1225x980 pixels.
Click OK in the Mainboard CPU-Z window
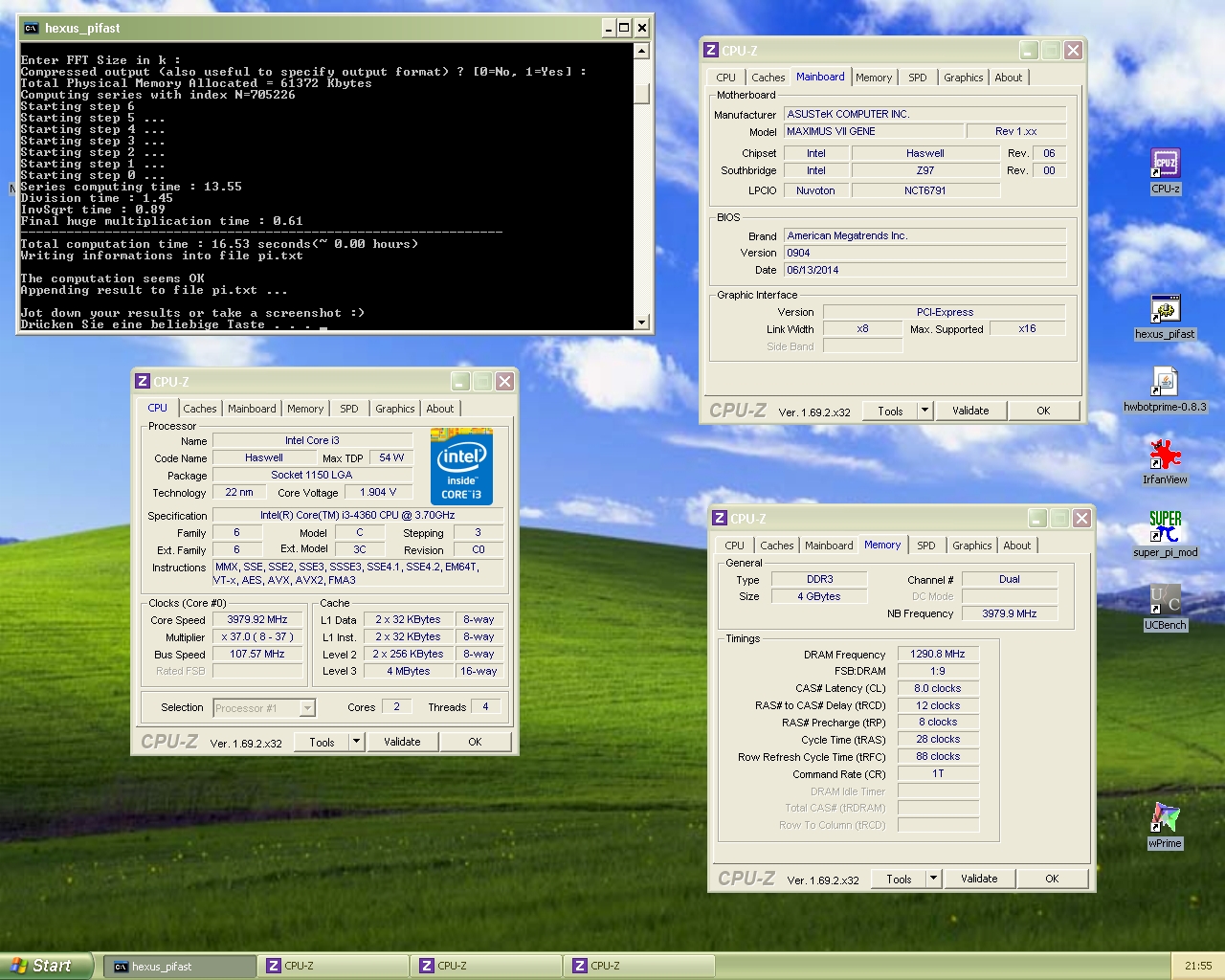coord(1043,412)
